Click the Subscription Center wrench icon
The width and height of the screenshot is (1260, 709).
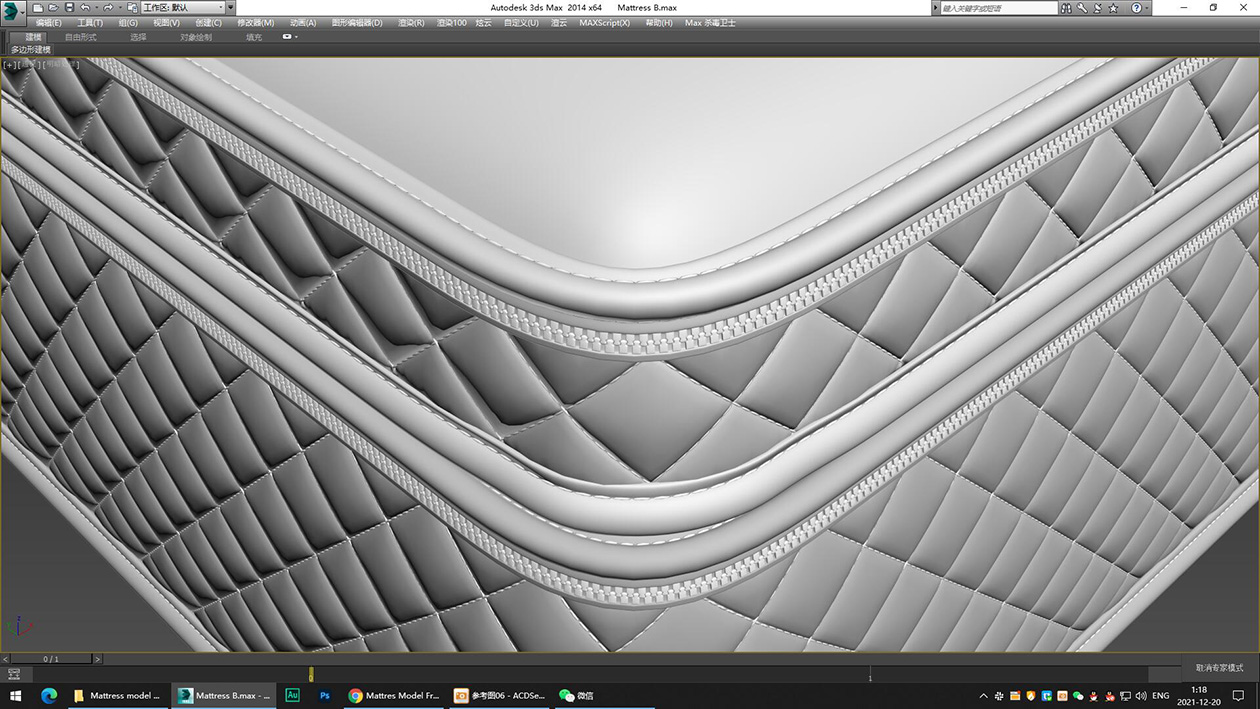pos(1083,8)
